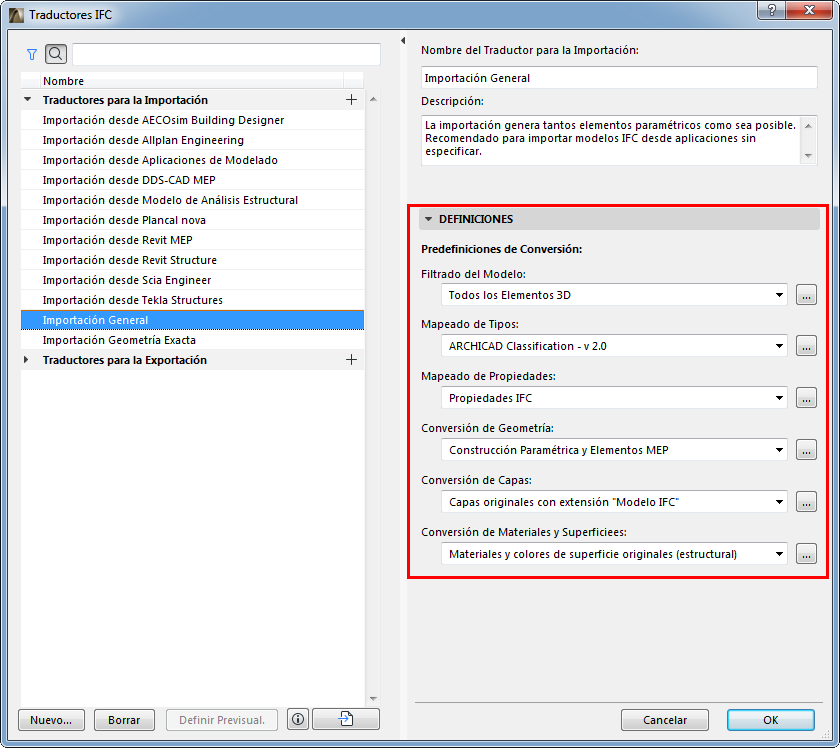Click the info icon button
The width and height of the screenshot is (840, 748).
pyautogui.click(x=298, y=719)
